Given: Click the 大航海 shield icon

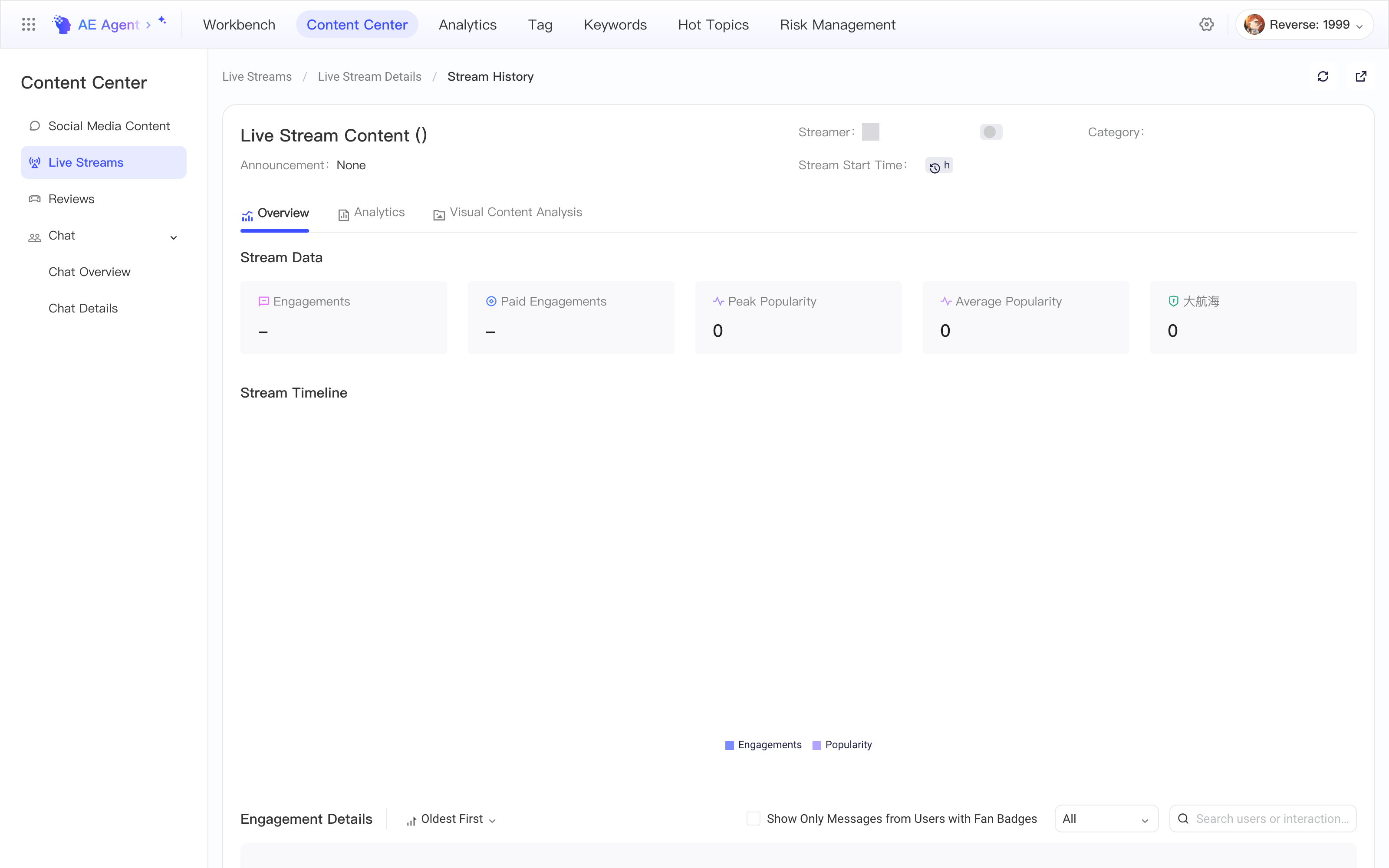Looking at the screenshot, I should (1173, 301).
